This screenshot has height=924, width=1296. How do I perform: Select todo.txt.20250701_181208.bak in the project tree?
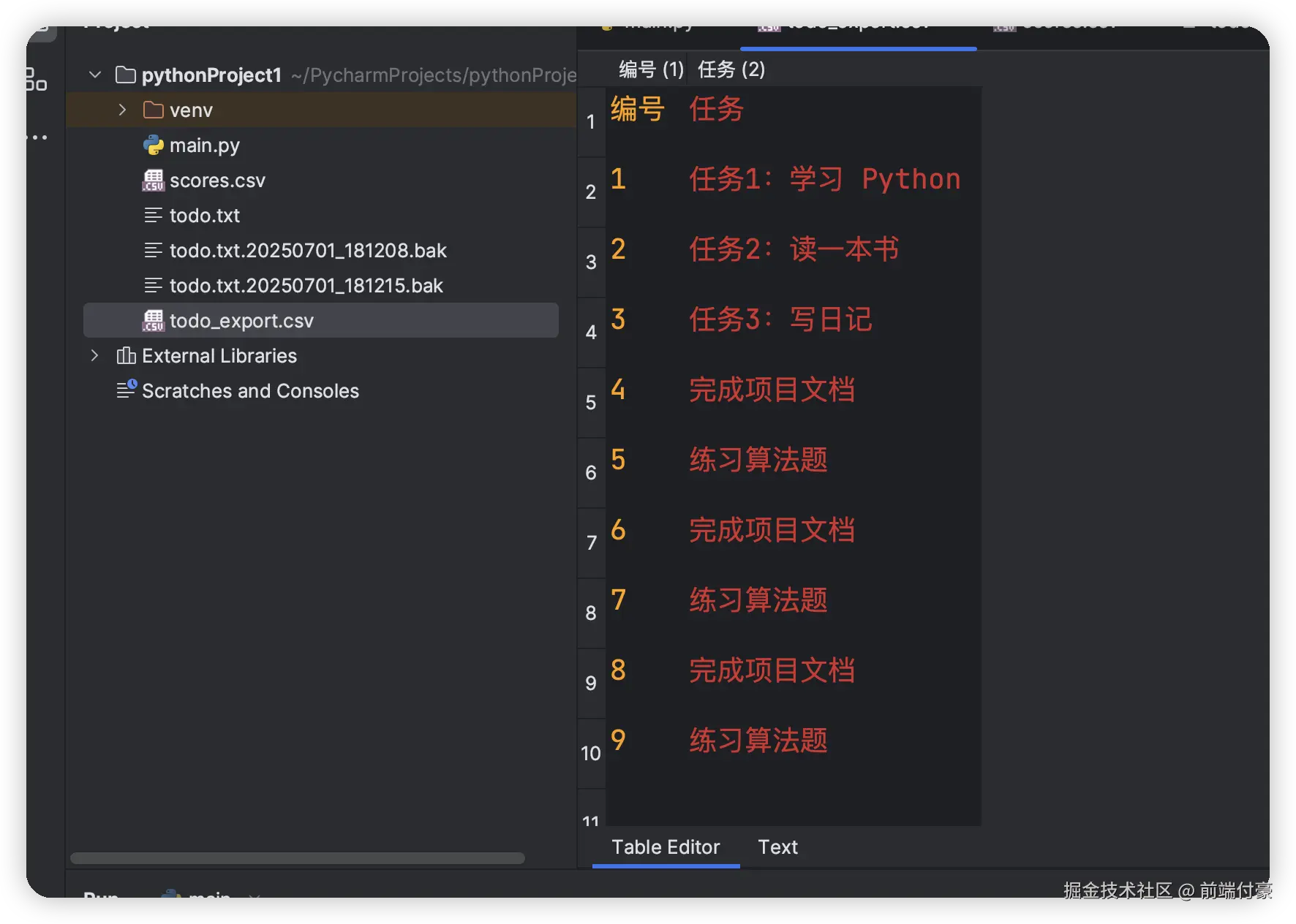click(308, 251)
